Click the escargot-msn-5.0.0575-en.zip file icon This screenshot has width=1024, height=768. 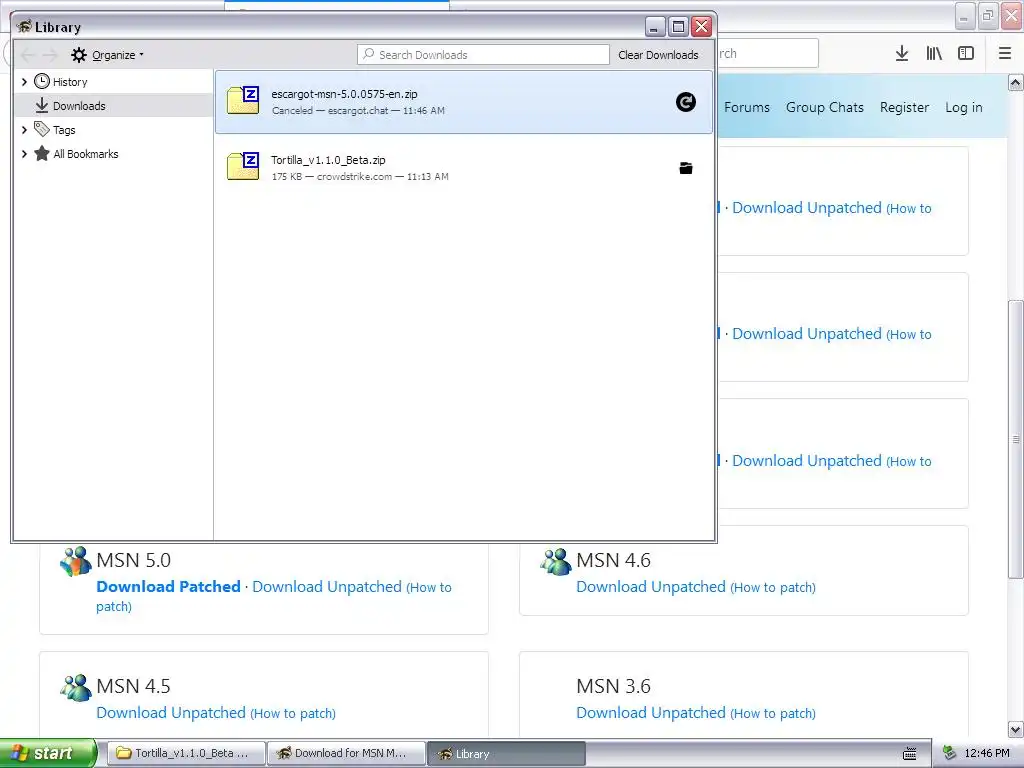pyautogui.click(x=243, y=100)
